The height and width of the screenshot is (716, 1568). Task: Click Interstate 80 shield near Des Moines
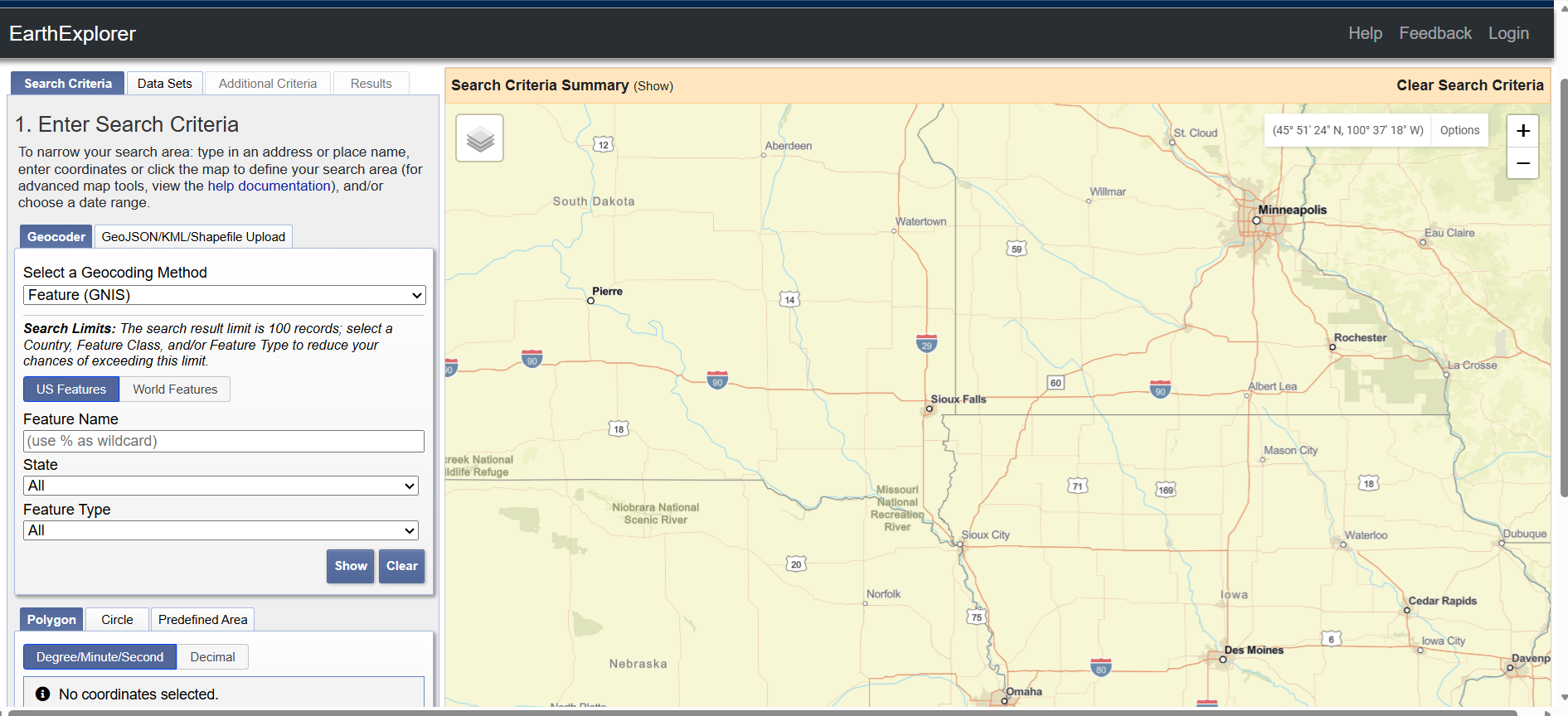point(1100,668)
